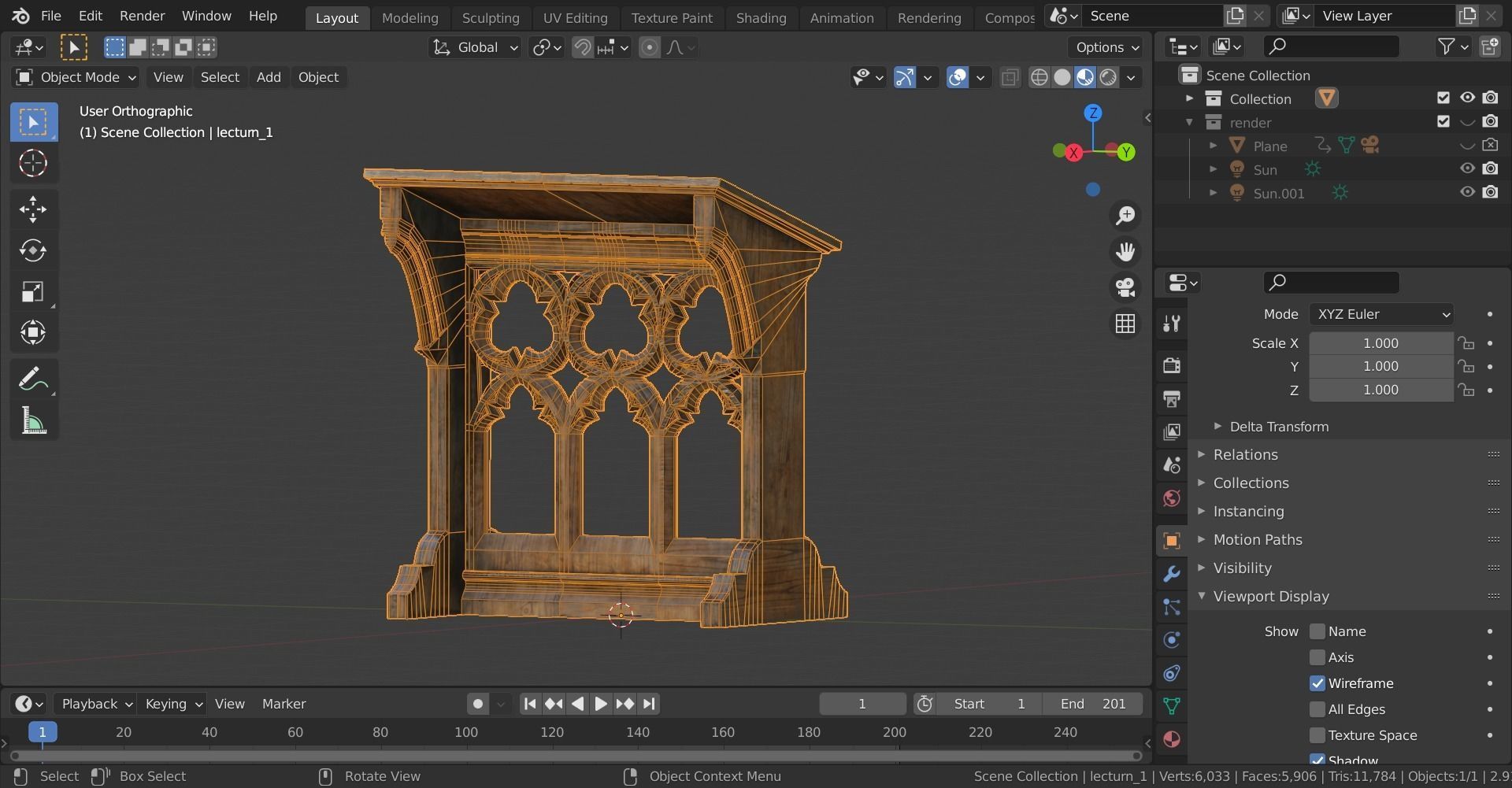Toggle snapping magnet in header
The width and height of the screenshot is (1512, 788).
click(582, 47)
